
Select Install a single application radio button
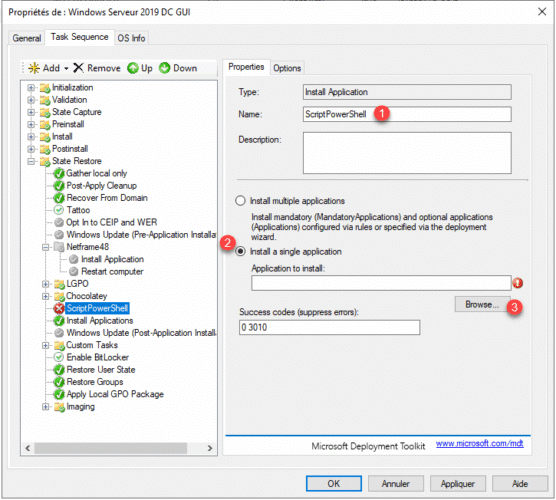click(x=240, y=251)
